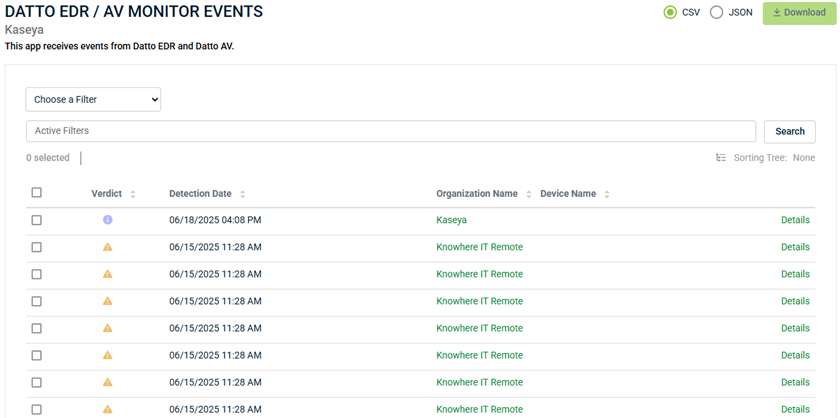Click the Download button

799,12
